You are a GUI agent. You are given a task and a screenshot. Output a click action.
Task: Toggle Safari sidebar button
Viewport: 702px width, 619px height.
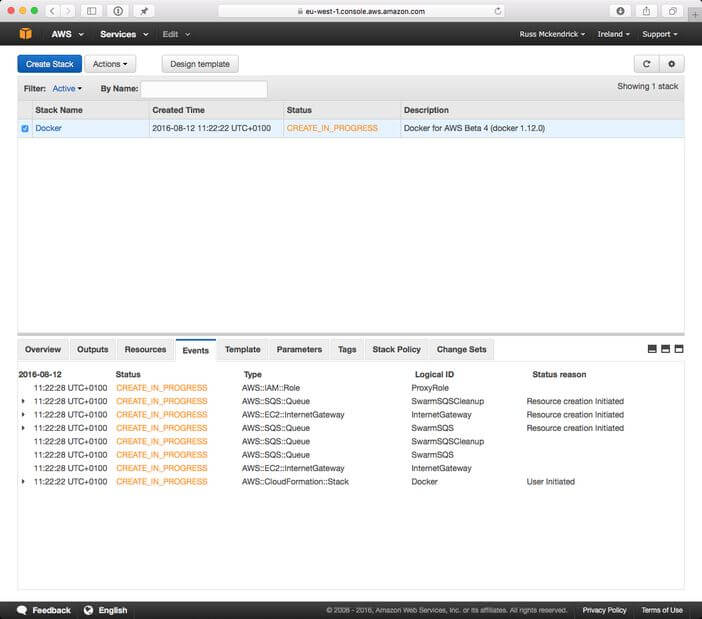pyautogui.click(x=92, y=11)
